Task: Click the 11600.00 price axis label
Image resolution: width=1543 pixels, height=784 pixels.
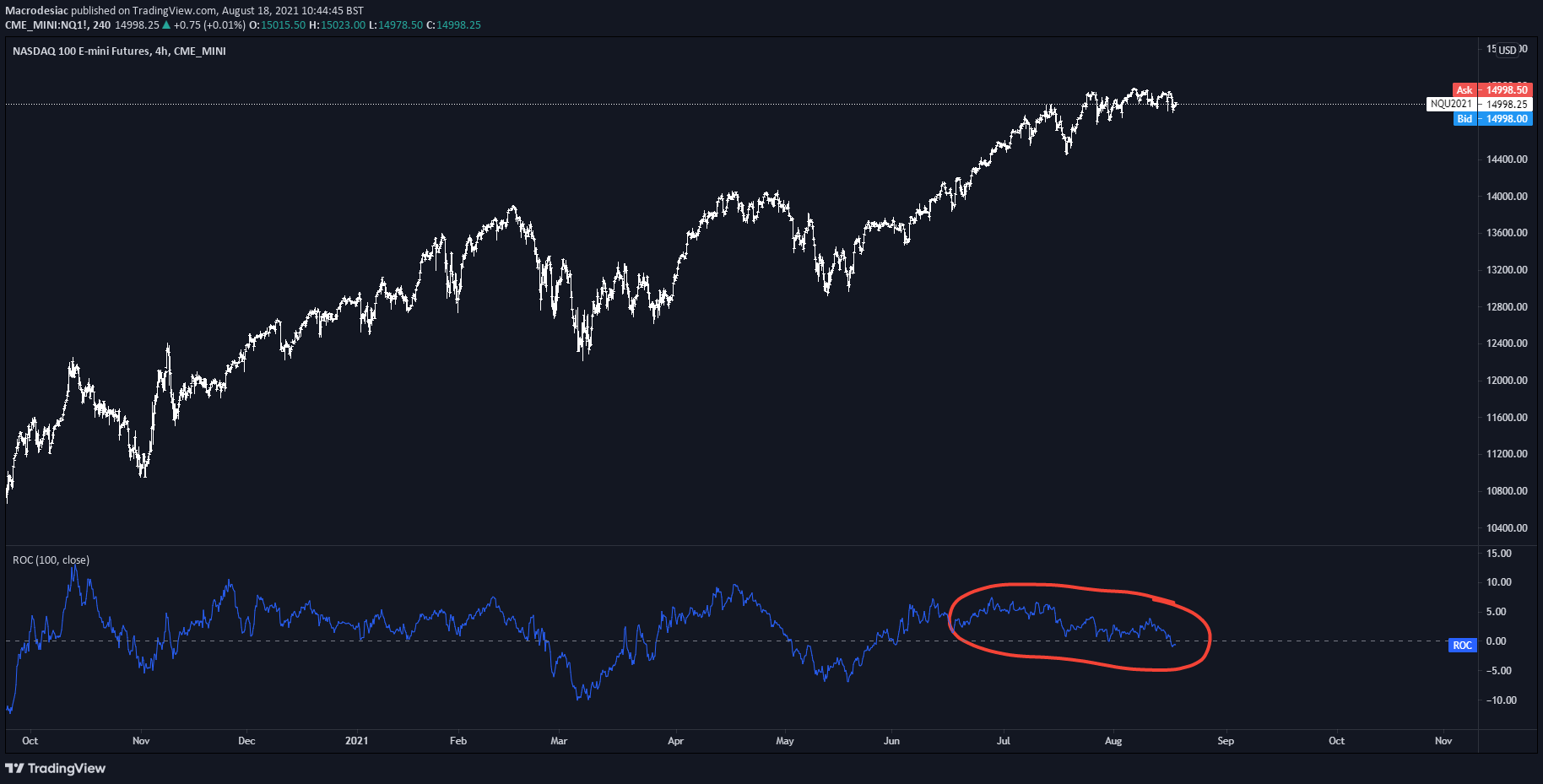Action: coord(1507,417)
